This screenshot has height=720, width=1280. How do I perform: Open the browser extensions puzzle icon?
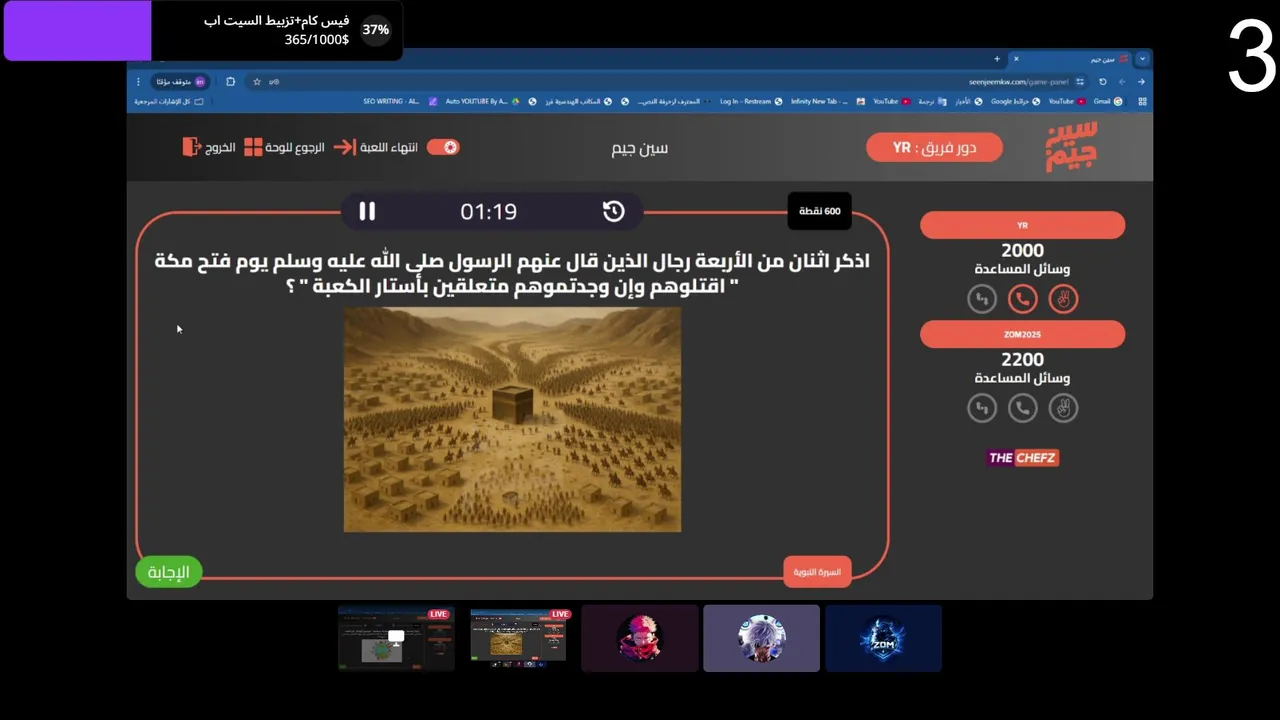pyautogui.click(x=230, y=82)
